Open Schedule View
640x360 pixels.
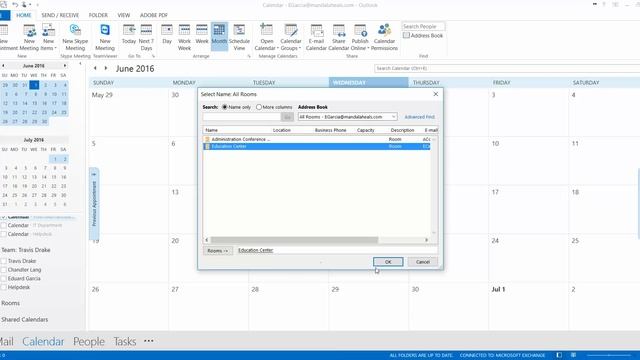tap(239, 37)
